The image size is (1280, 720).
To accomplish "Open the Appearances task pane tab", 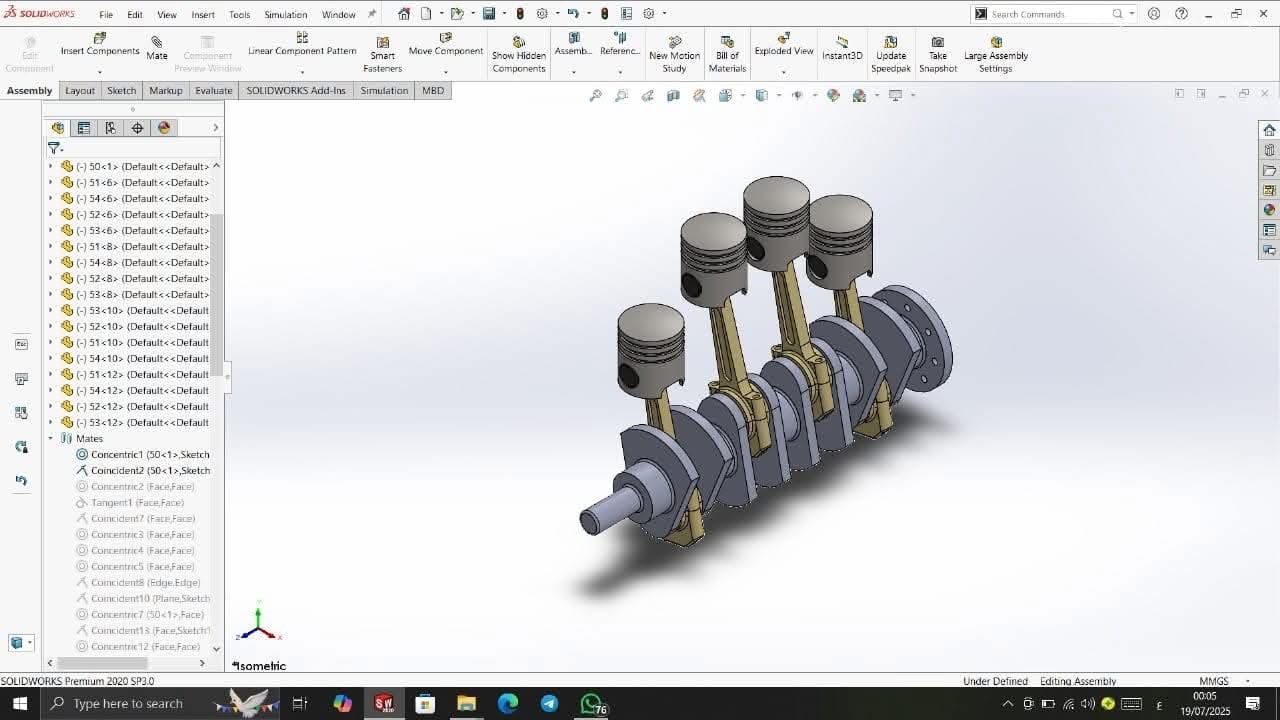I will coord(1269,210).
